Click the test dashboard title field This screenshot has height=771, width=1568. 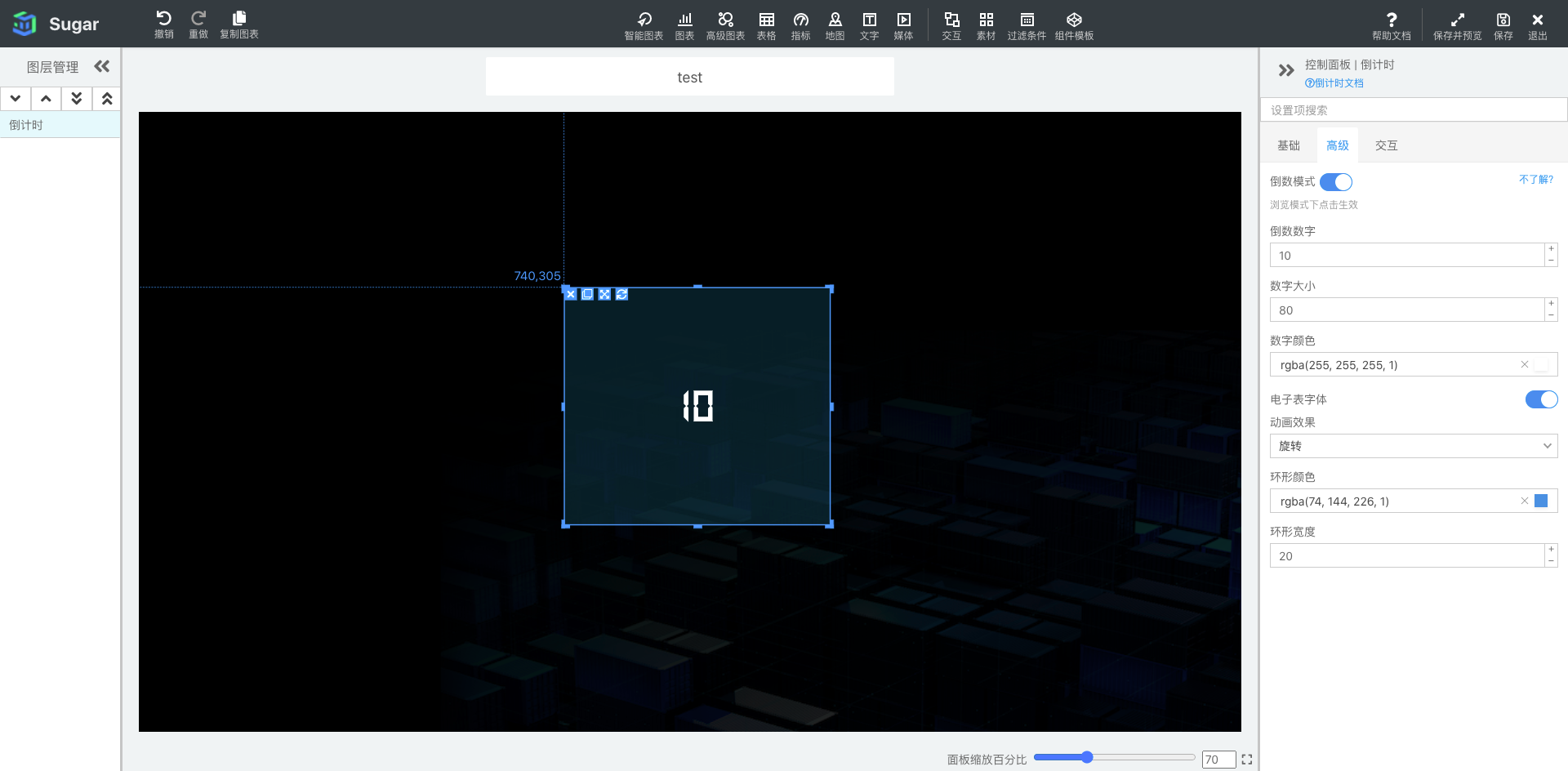pos(690,77)
